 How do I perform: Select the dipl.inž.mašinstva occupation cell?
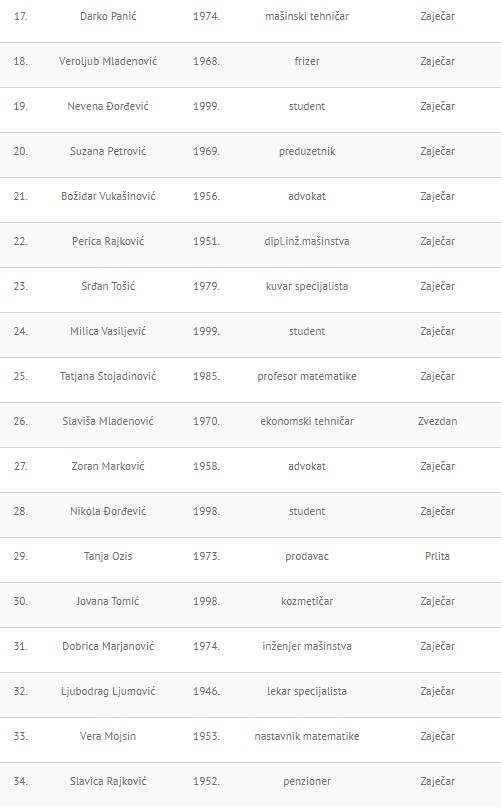click(307, 241)
